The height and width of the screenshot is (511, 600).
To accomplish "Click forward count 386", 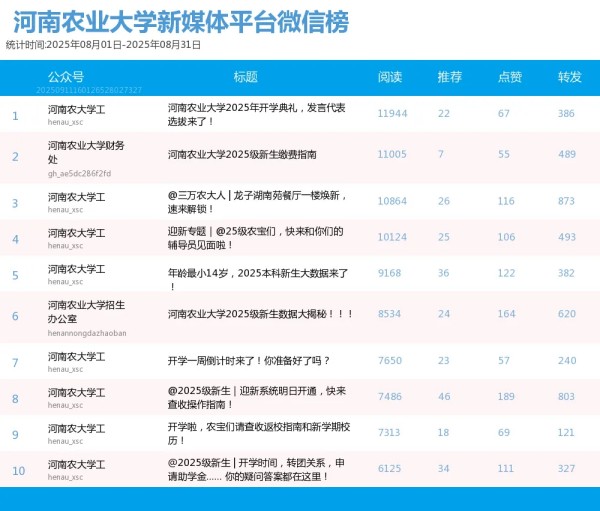I will point(566,114).
